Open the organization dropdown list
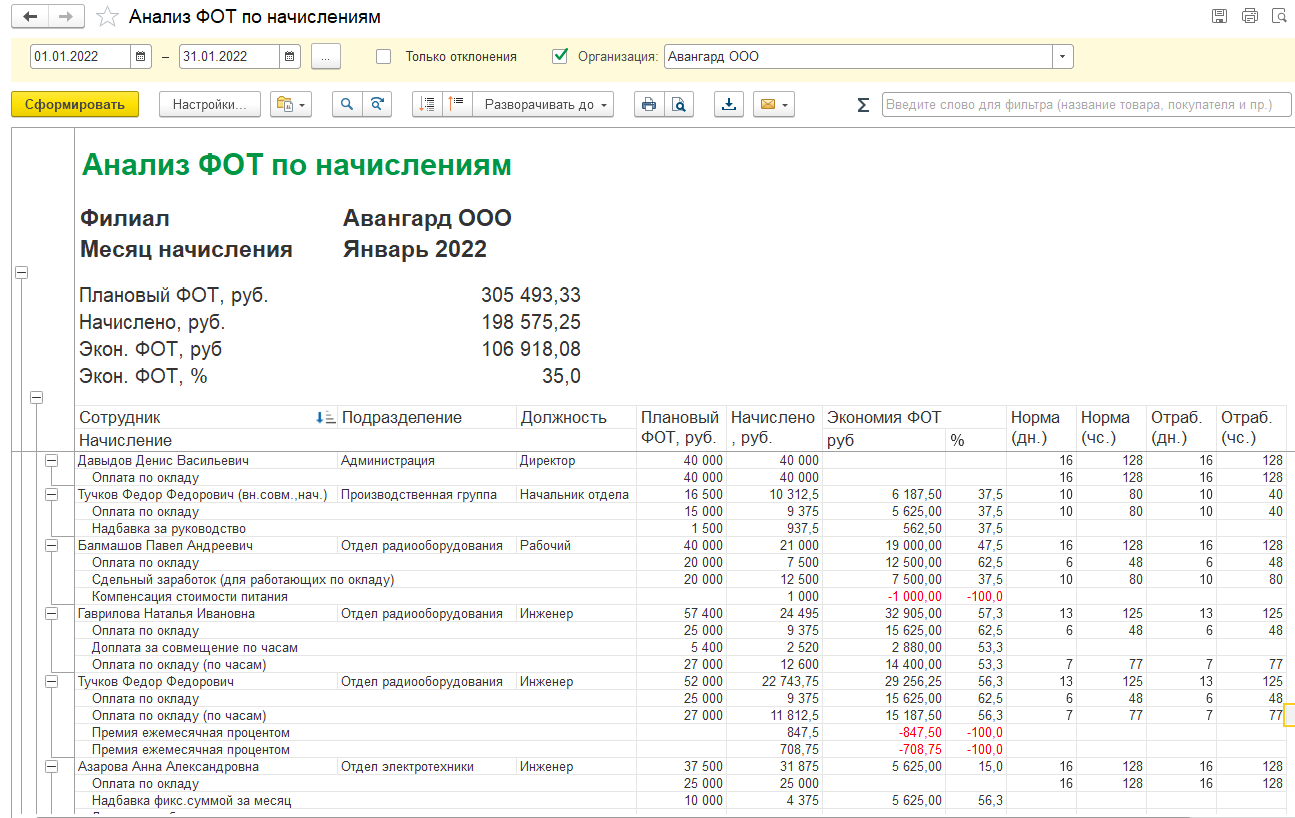 tap(1062, 57)
